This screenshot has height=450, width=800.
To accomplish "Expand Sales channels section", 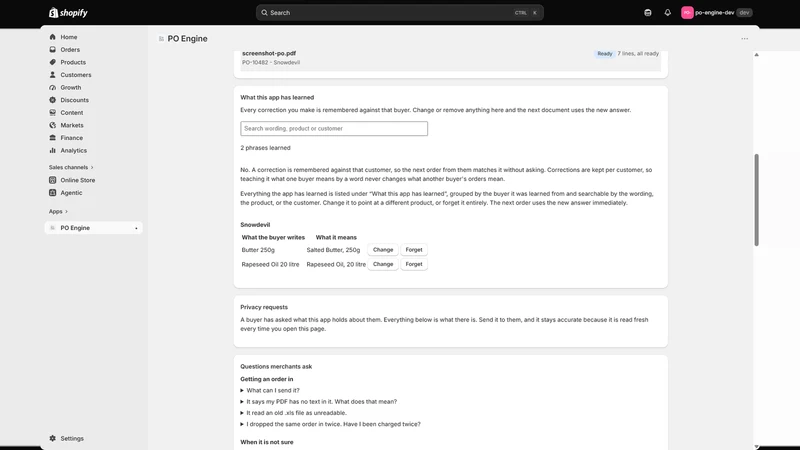I will click(71, 167).
